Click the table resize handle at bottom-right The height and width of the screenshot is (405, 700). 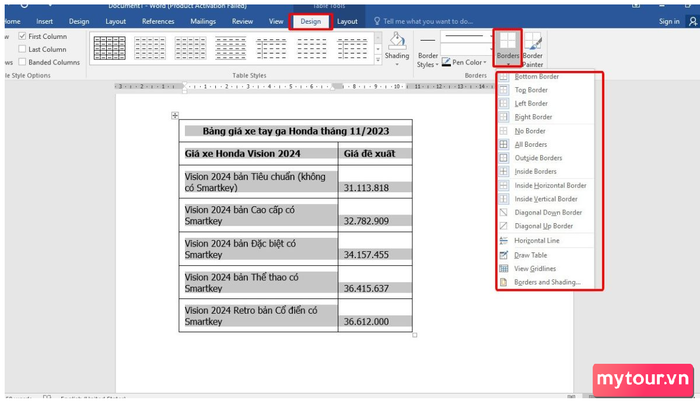point(415,335)
